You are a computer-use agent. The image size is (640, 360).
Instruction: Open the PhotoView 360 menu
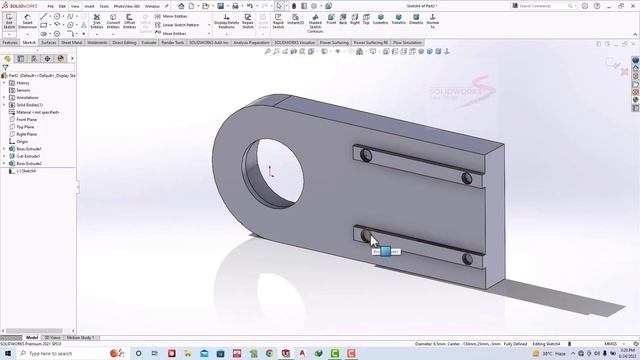127,6
